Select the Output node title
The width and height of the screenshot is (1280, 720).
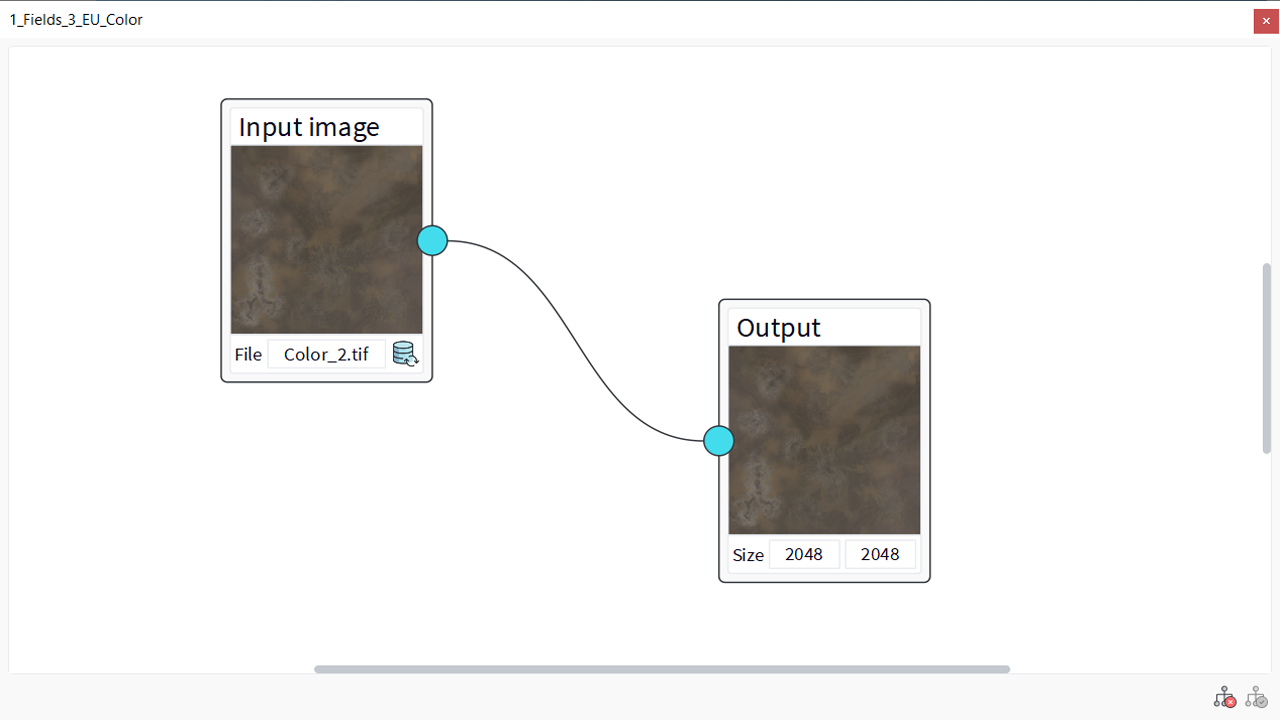click(x=779, y=328)
